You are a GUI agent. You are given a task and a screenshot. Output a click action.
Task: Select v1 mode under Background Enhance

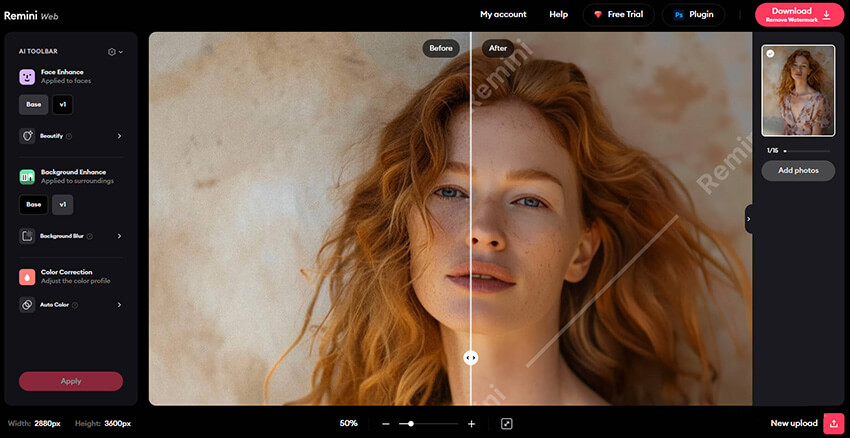63,204
